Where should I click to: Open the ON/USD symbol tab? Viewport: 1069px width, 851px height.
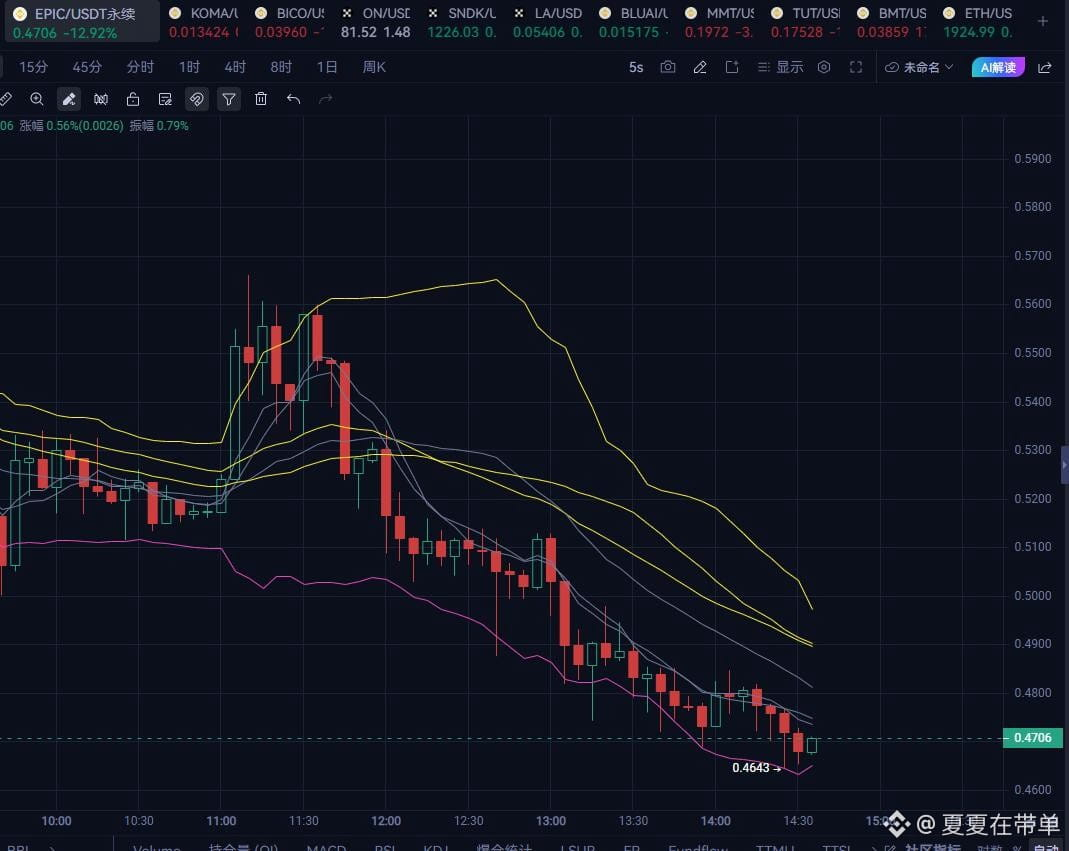tap(376, 22)
